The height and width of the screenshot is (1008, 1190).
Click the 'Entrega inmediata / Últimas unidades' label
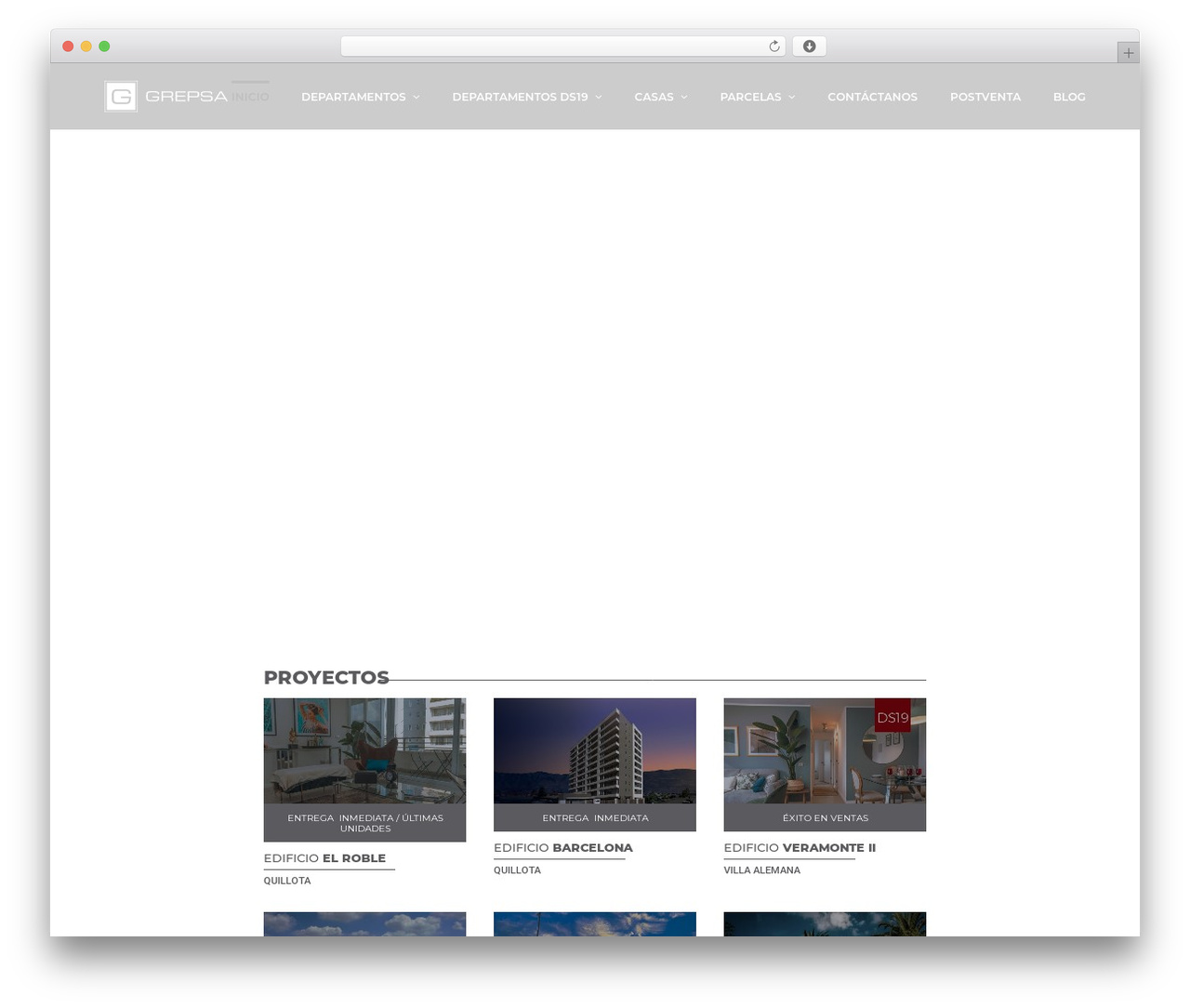click(x=365, y=823)
